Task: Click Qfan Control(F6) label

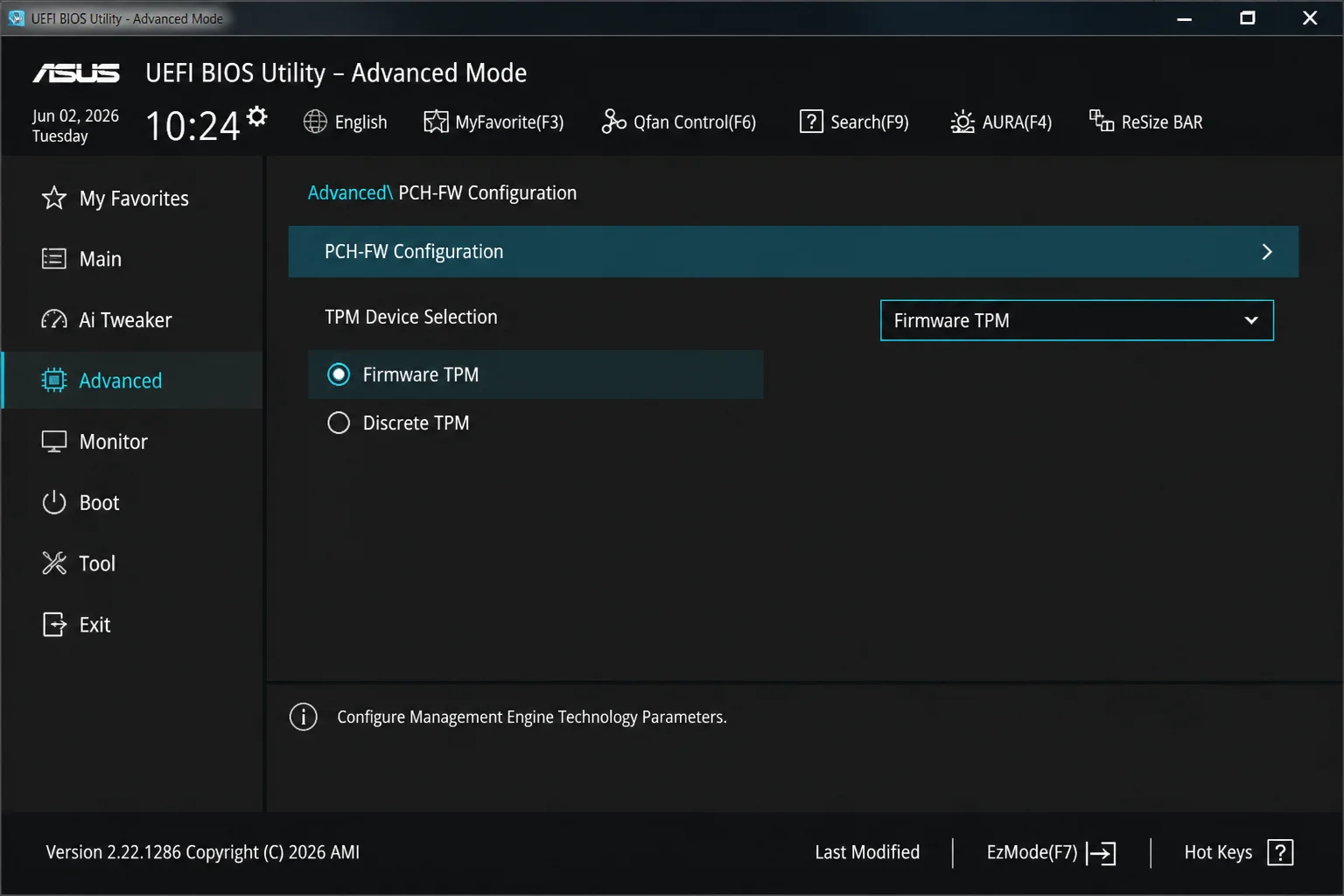Action: click(695, 122)
